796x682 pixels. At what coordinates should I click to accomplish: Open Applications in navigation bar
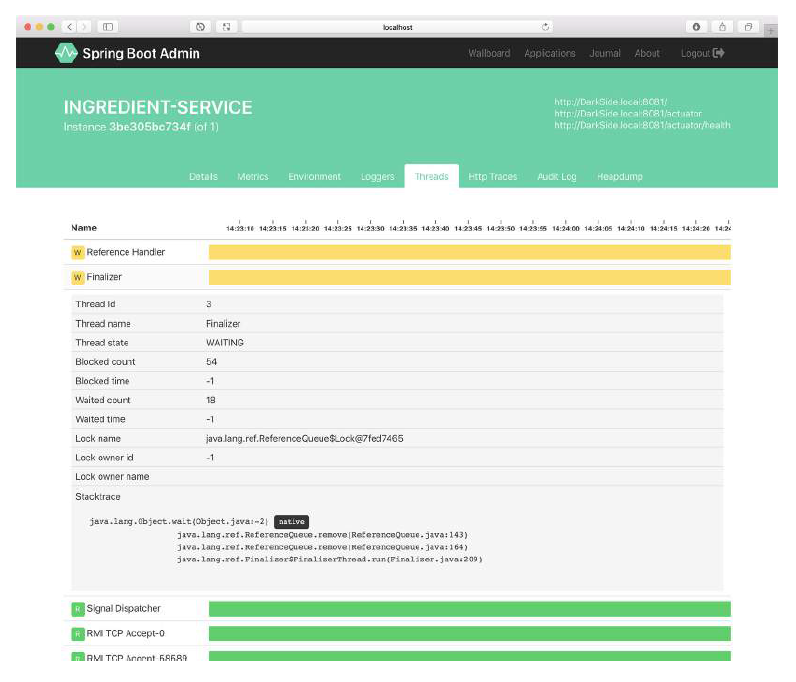[550, 53]
